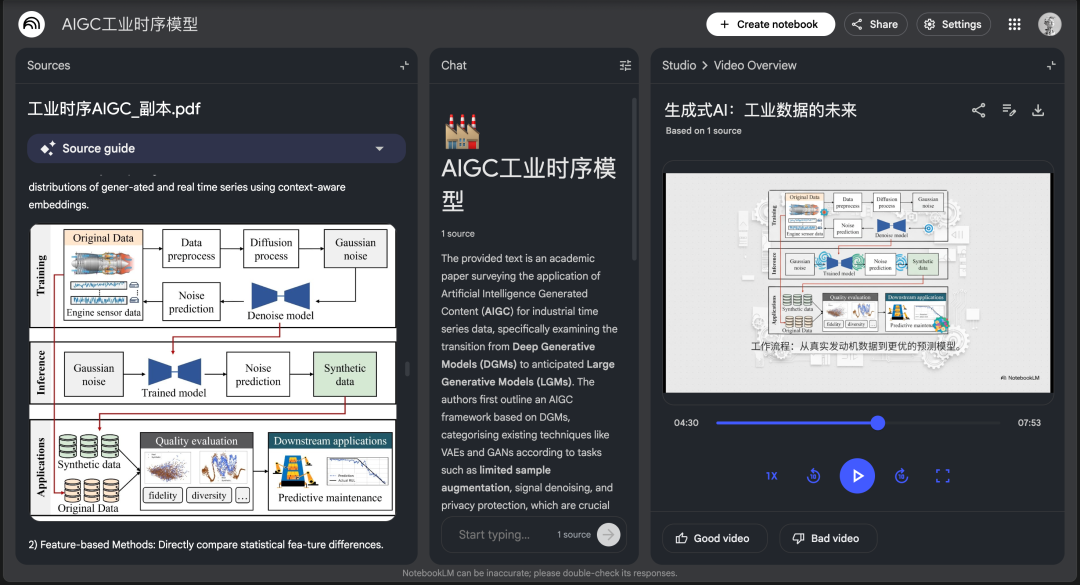
Task: Enter fullscreen mode for the video
Action: 942,475
